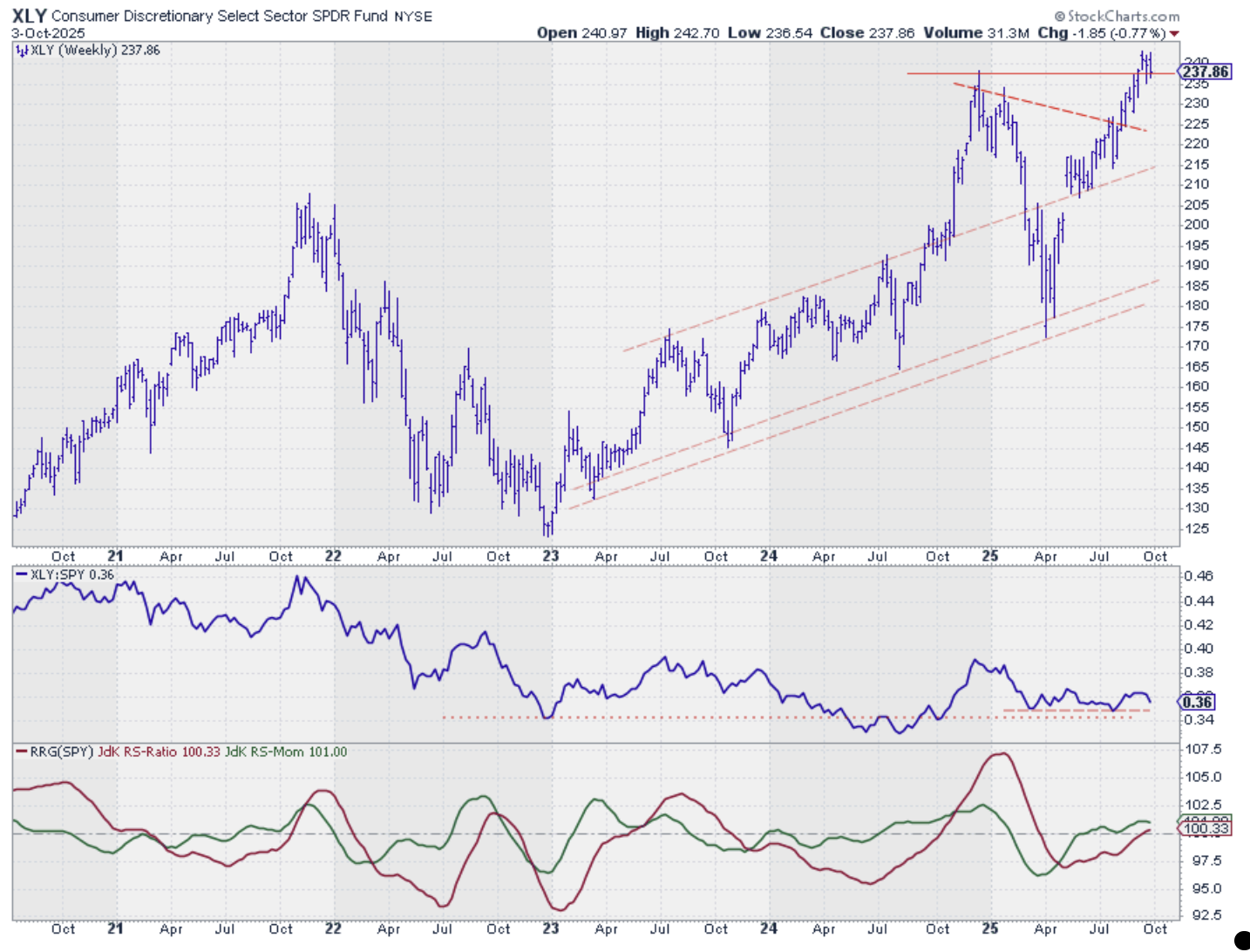Screen dimensions: 1250x952
Task: Click the red down arrow after Chg value
Action: tap(1174, 34)
